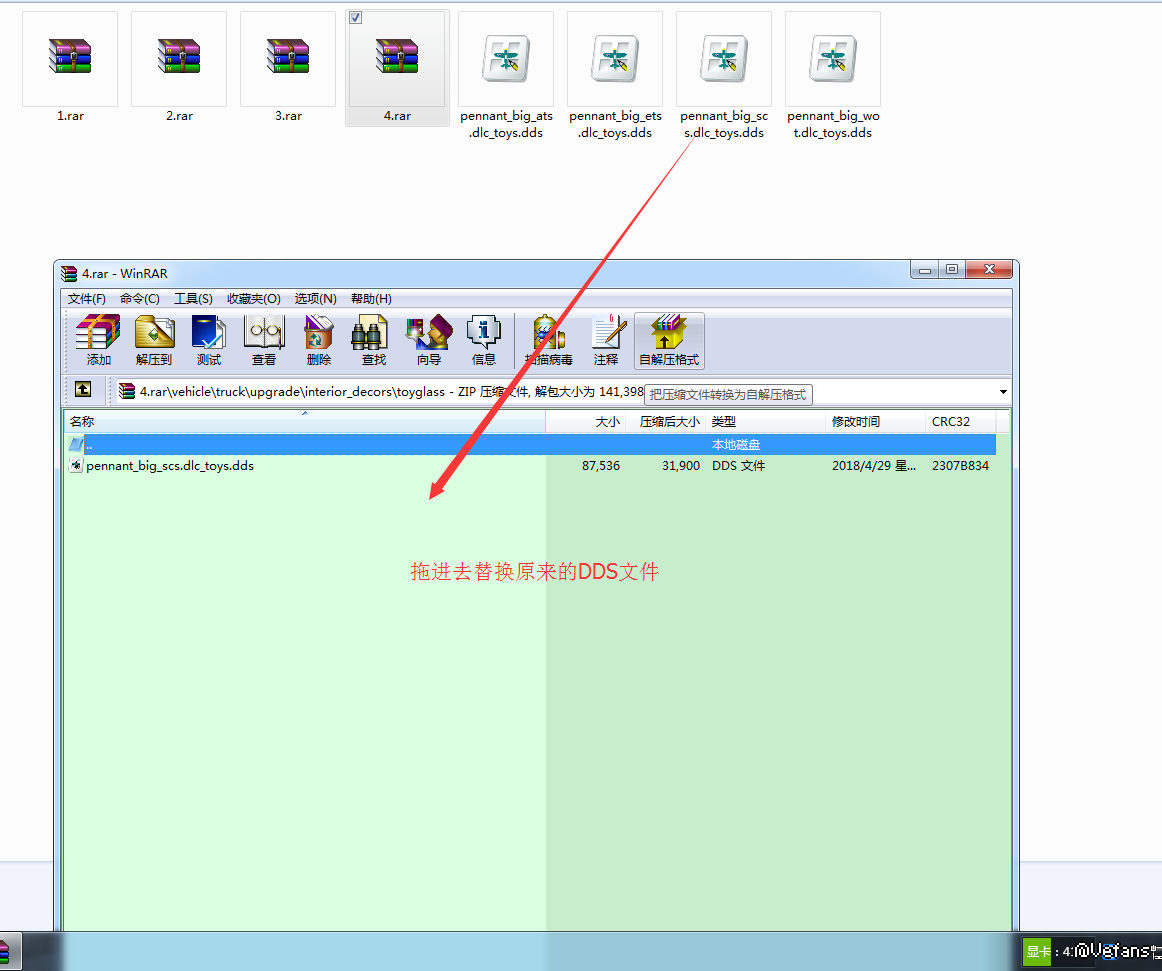Toggle the checkbox on 4.rar
The height and width of the screenshot is (971, 1162).
(x=356, y=17)
